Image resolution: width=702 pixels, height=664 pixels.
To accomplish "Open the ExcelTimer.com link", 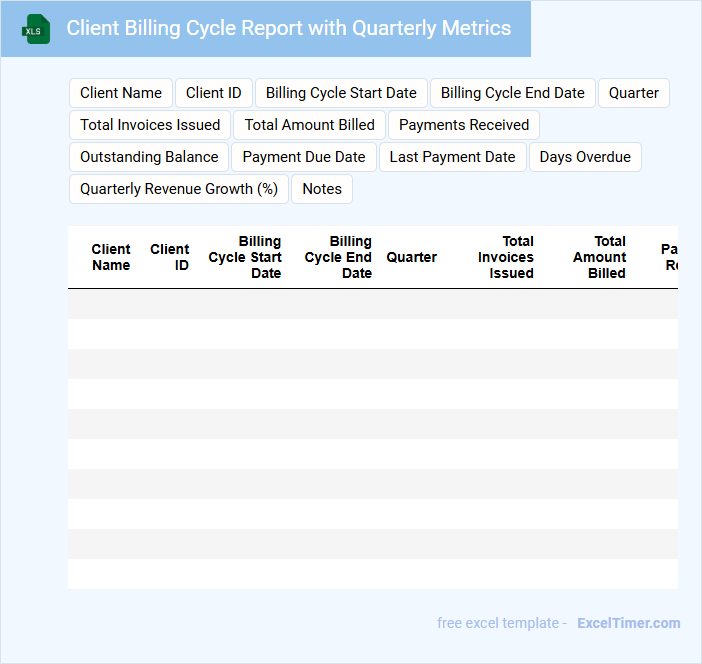I will 628,623.
